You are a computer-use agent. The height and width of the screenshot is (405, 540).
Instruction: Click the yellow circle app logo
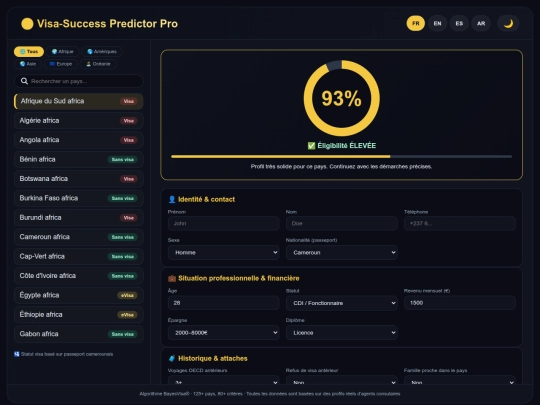point(27,24)
